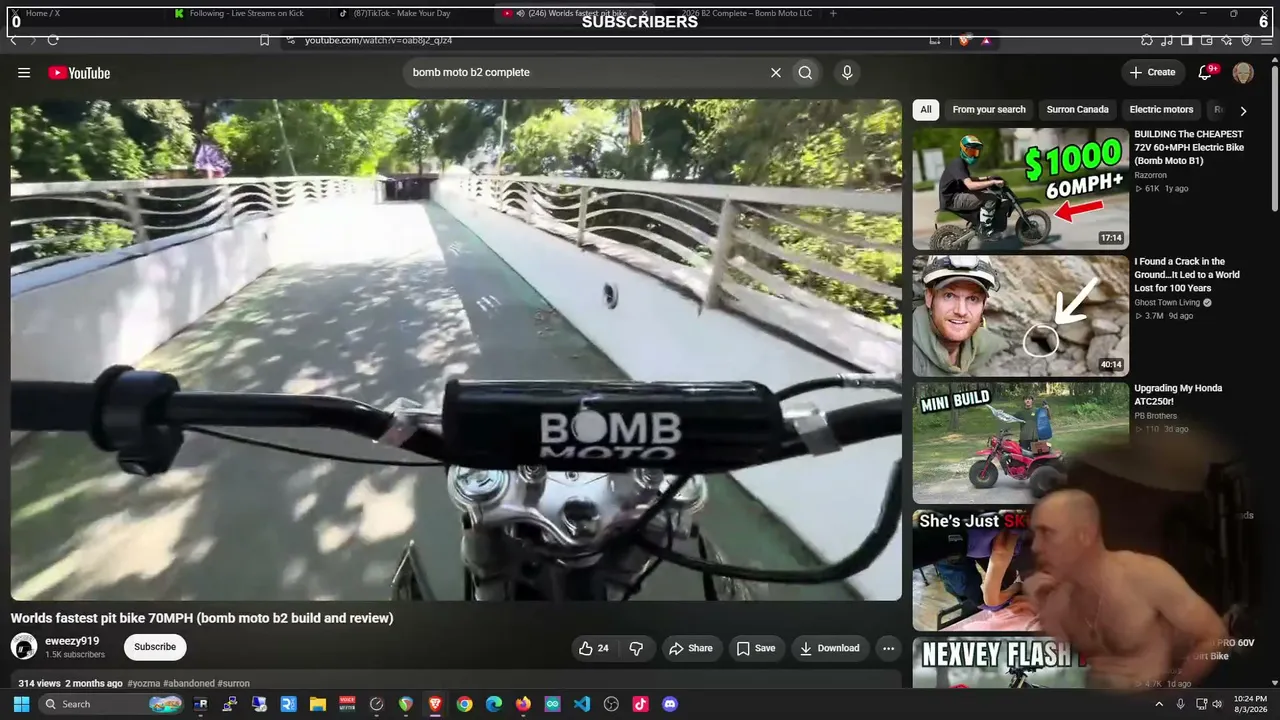This screenshot has height=720, width=1280.
Task: Open taskbar clock showing 10:24 PM
Action: pyautogui.click(x=1250, y=704)
